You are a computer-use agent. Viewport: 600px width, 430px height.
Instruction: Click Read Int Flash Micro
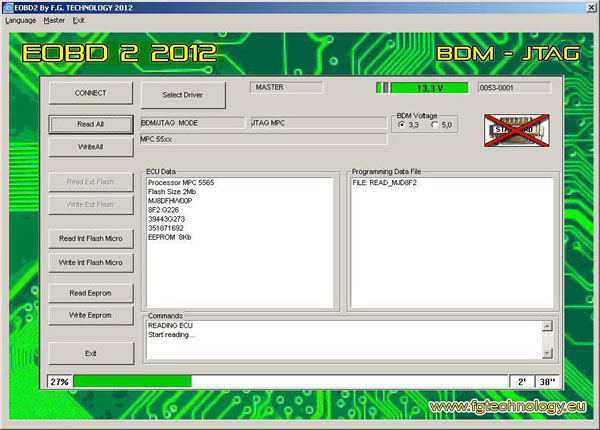pos(91,239)
